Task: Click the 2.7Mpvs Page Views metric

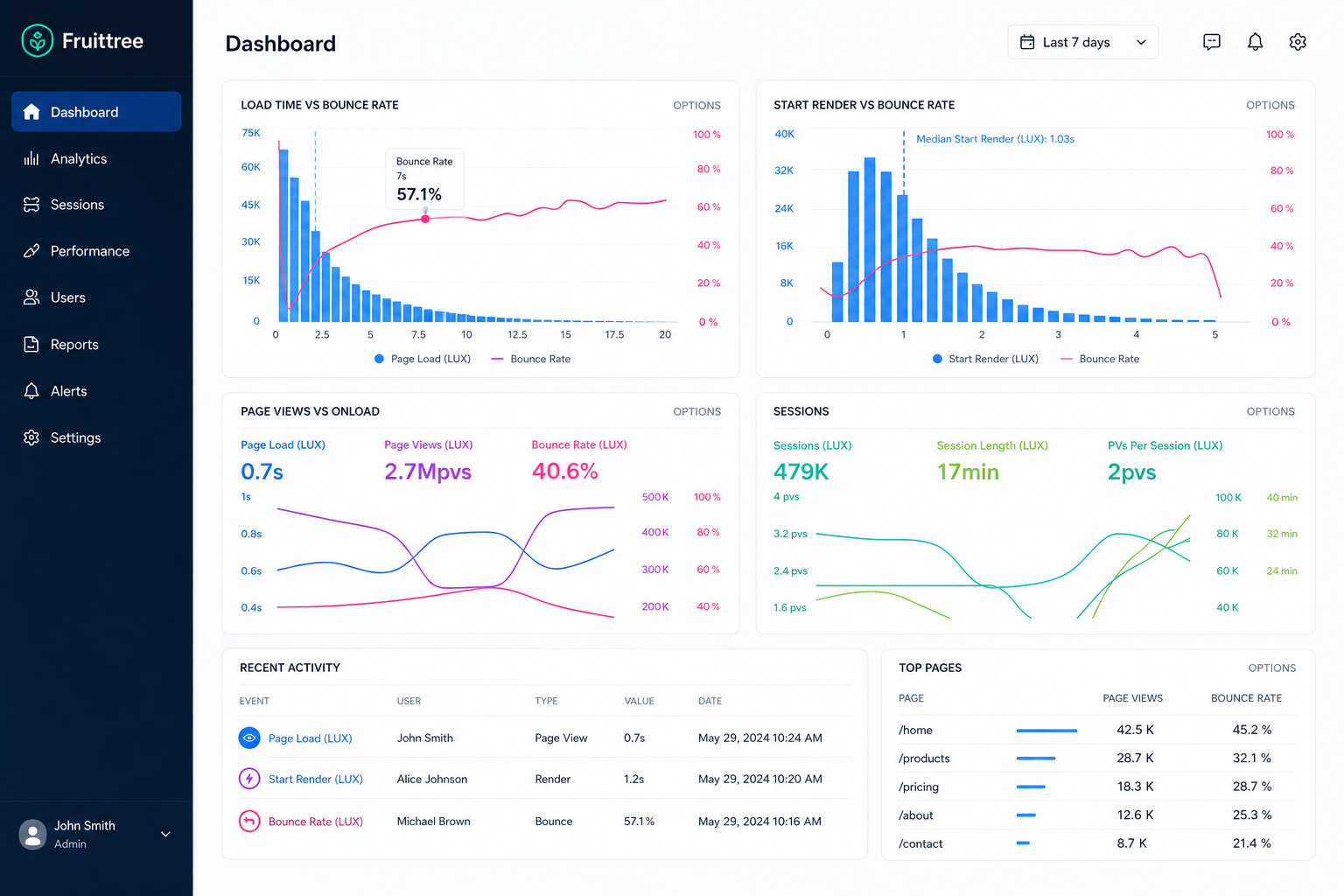Action: click(428, 472)
